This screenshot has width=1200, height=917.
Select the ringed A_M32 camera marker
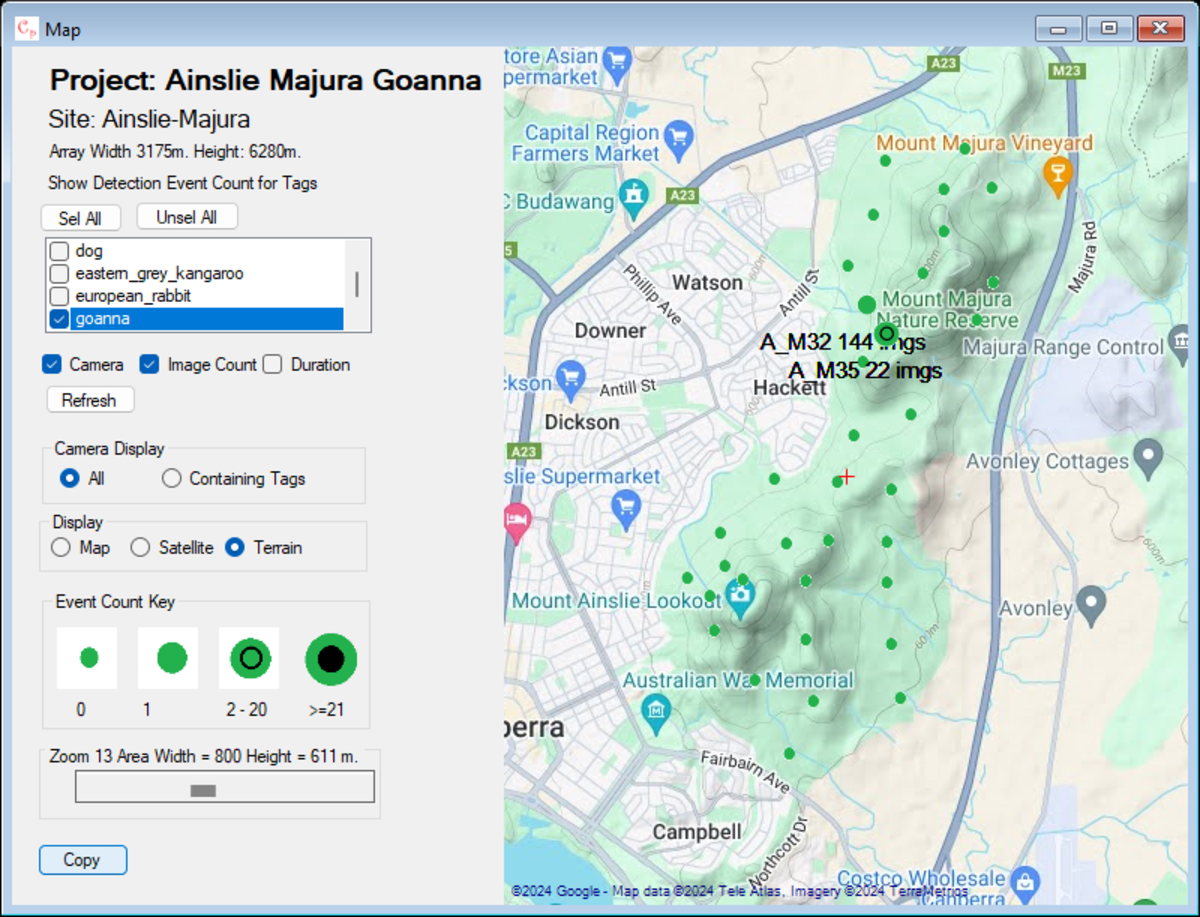887,333
